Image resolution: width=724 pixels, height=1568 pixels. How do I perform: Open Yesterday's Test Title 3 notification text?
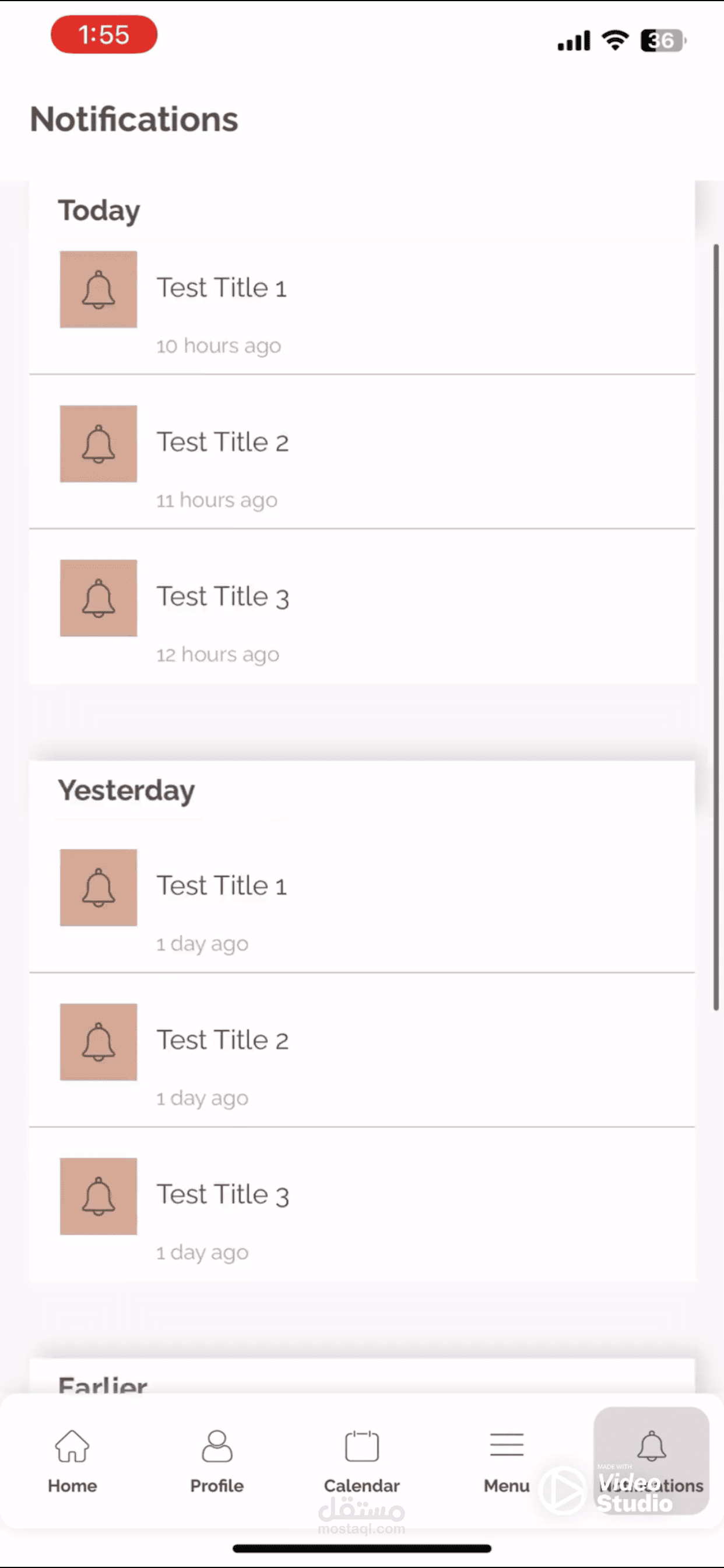pos(223,1195)
